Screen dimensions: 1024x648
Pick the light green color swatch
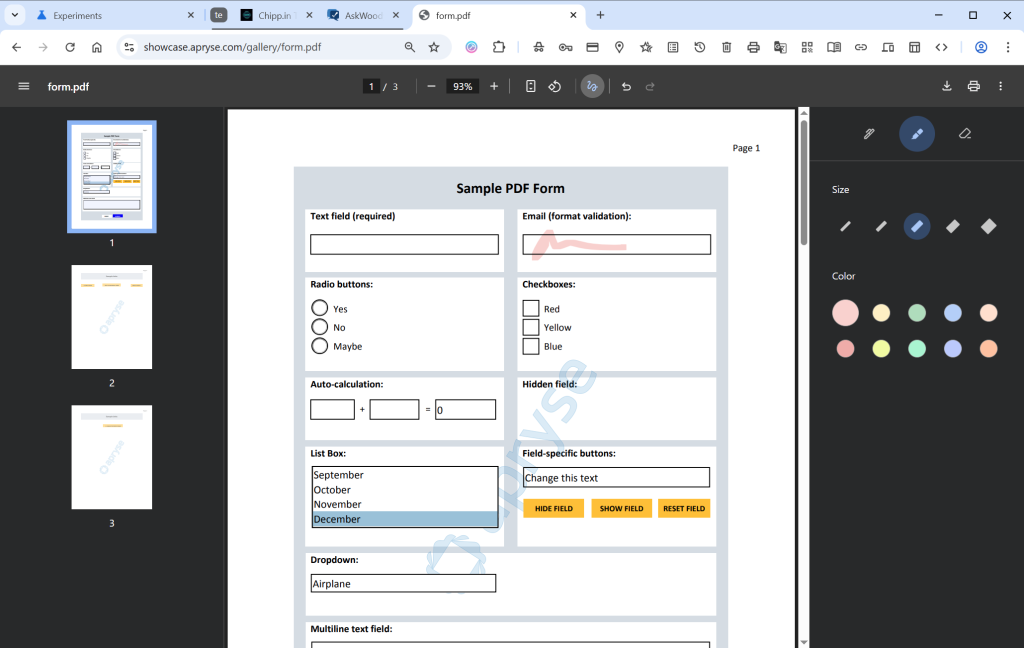(x=917, y=313)
